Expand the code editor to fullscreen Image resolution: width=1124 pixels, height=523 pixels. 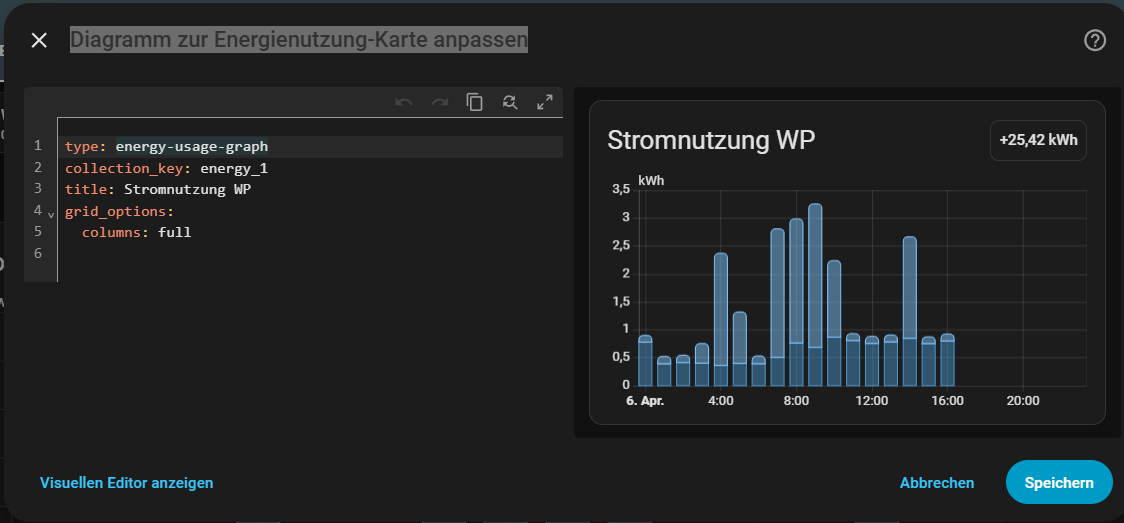pyautogui.click(x=545, y=102)
